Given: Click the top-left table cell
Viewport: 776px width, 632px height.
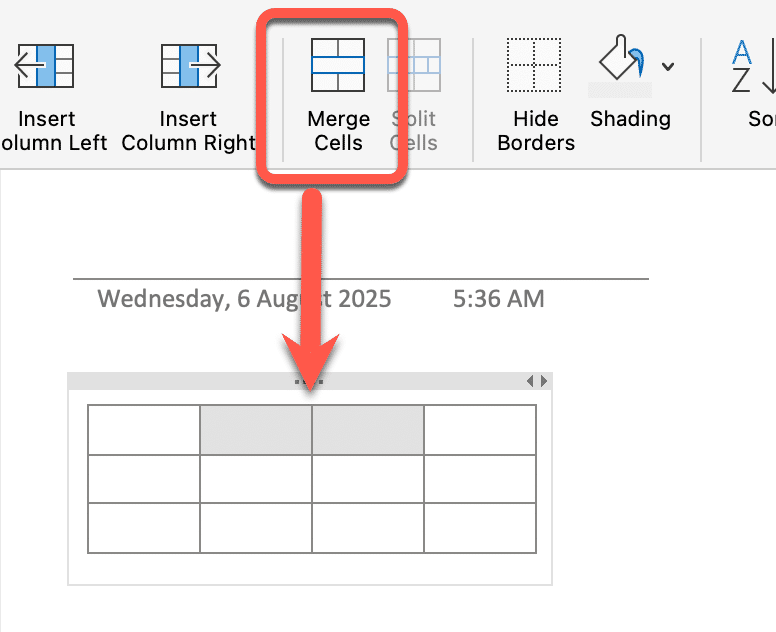Looking at the screenshot, I should point(144,430).
